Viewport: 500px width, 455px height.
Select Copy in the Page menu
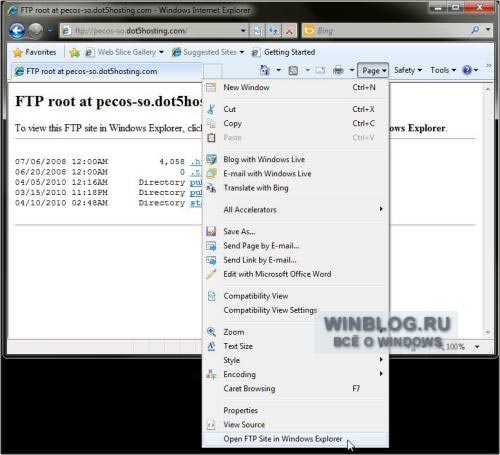[x=295, y=124]
